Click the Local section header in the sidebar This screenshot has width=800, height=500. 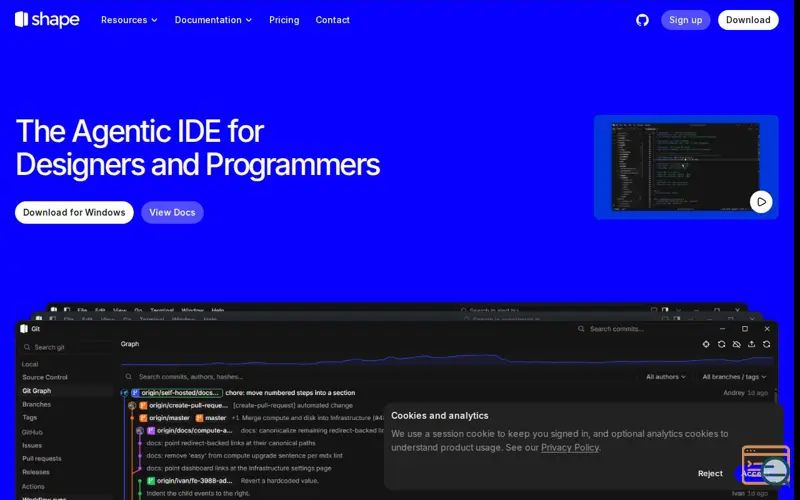point(30,364)
